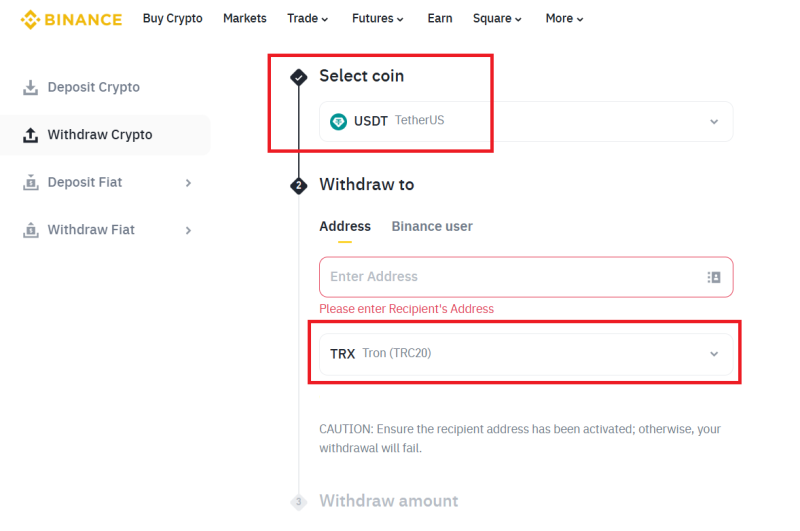Click the USDT Tether coin icon
Viewport: 800px width, 531px height.
[x=338, y=121]
